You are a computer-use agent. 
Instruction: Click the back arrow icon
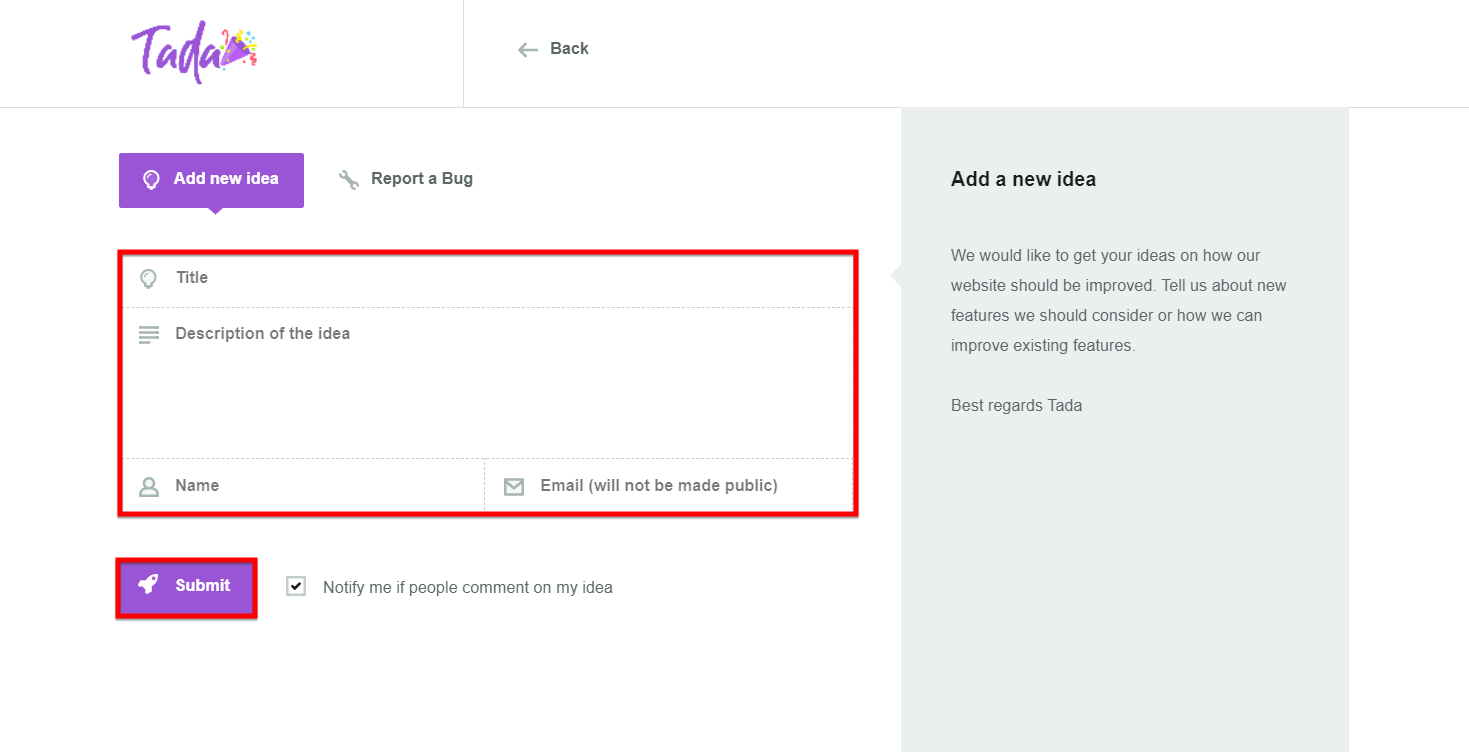[528, 49]
